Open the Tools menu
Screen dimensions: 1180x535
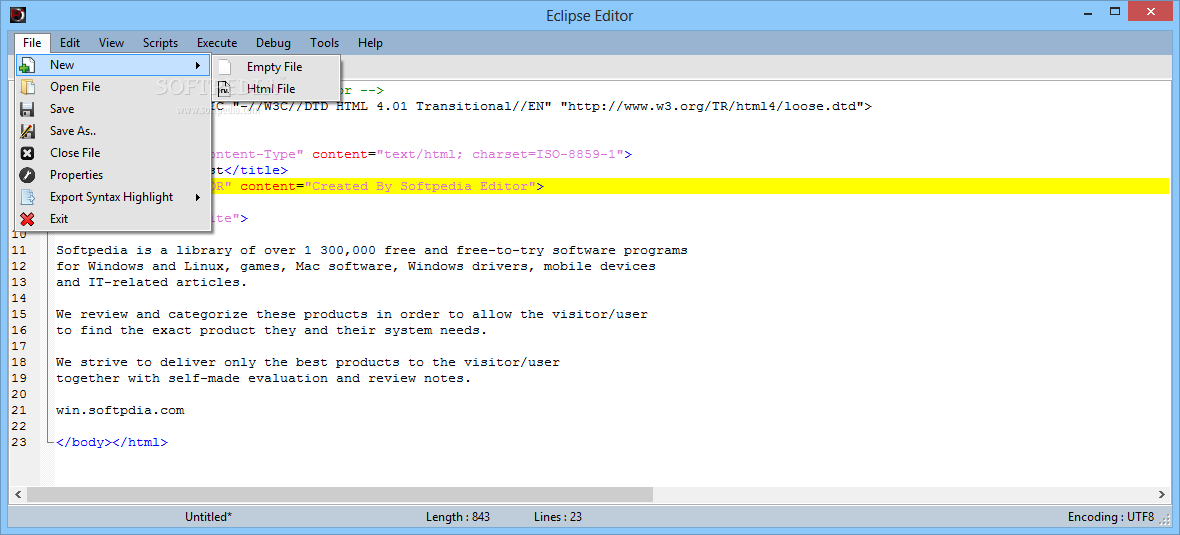(324, 43)
